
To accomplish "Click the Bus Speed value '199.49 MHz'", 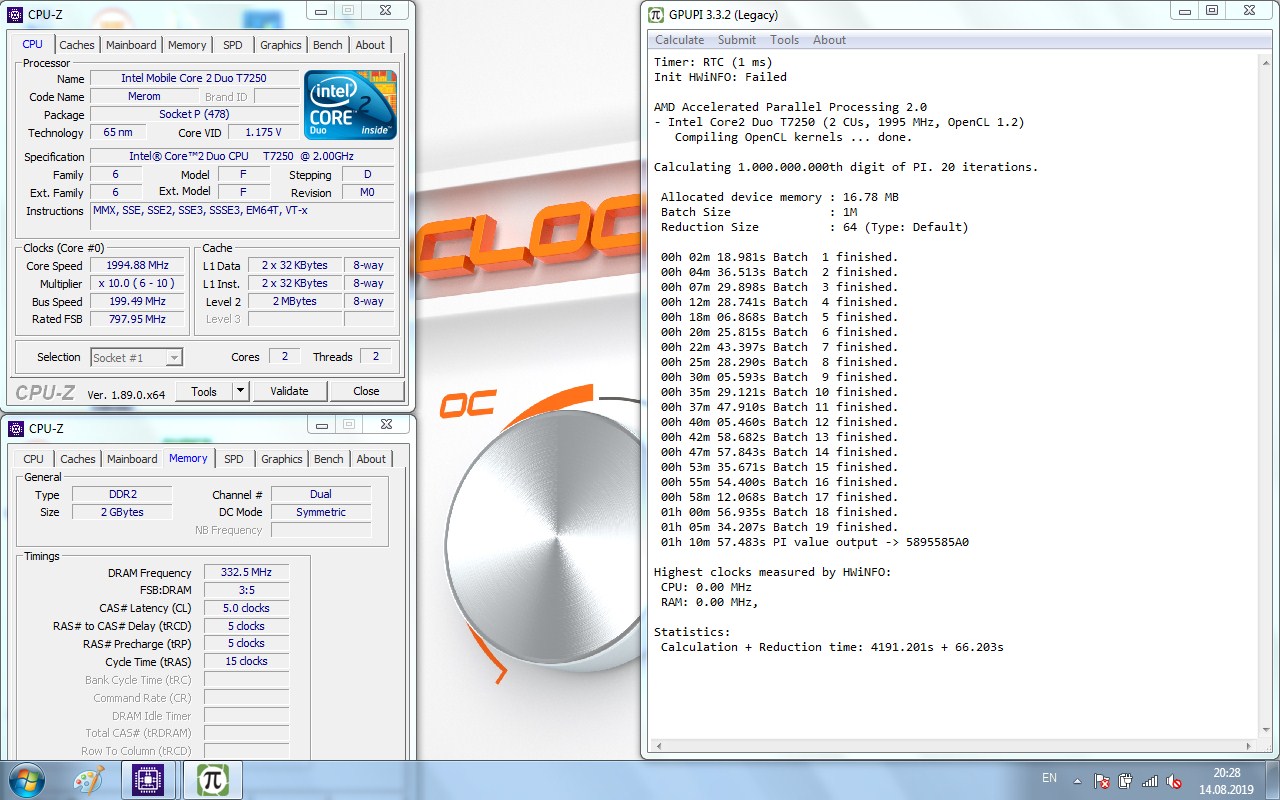I will pos(138,302).
